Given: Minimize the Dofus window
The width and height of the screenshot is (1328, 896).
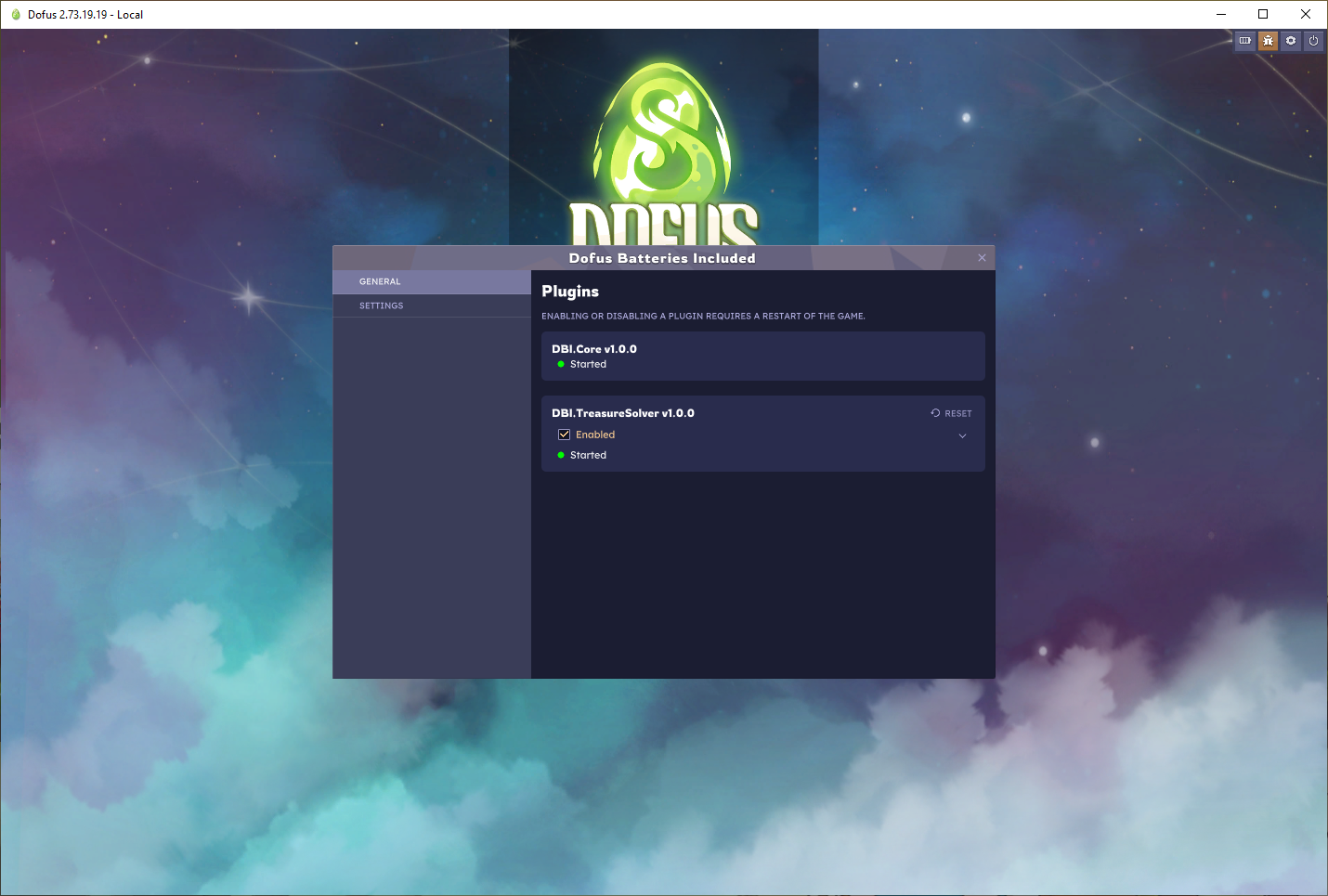Looking at the screenshot, I should coord(1221,14).
